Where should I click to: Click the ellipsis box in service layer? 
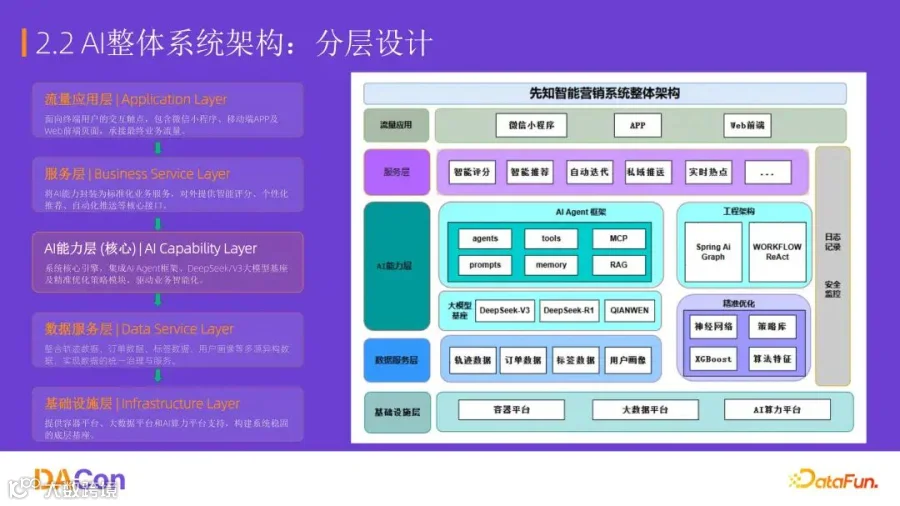[767, 172]
